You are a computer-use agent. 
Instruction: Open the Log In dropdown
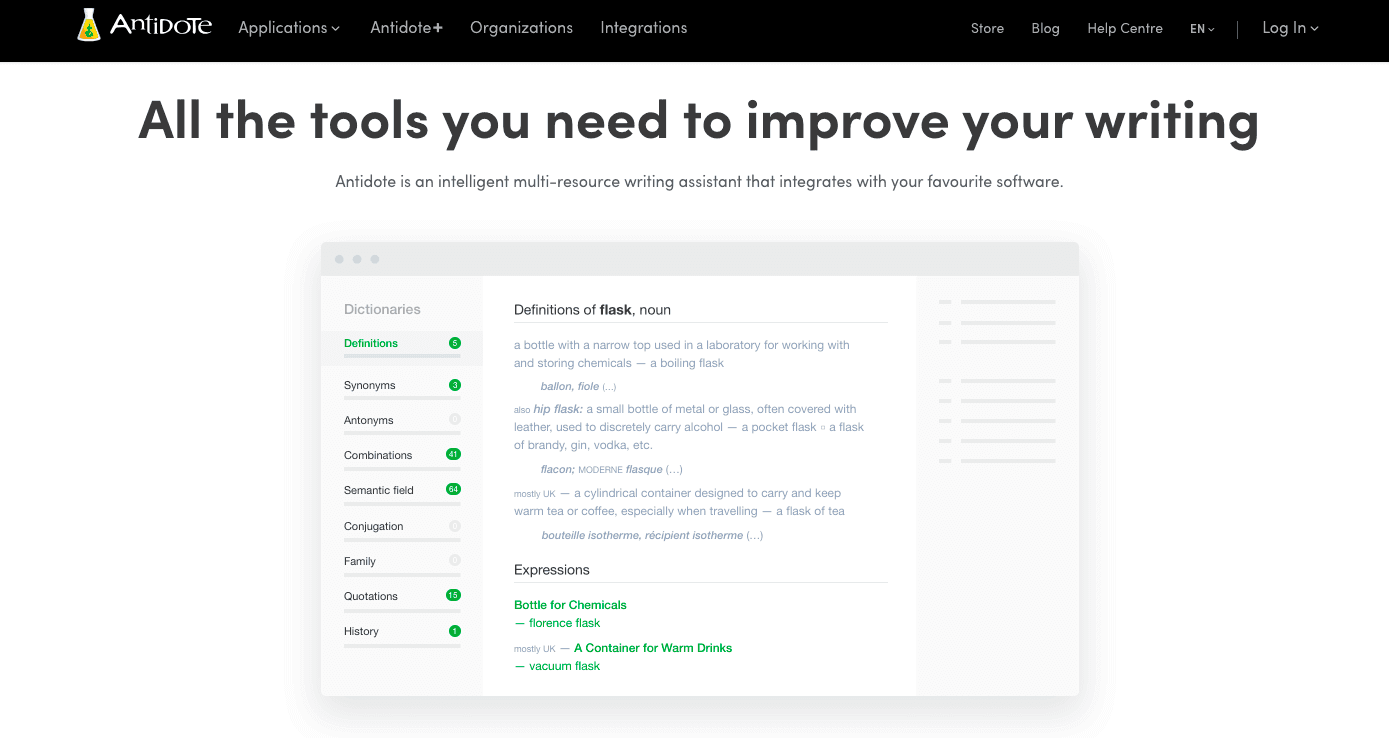pyautogui.click(x=1290, y=28)
